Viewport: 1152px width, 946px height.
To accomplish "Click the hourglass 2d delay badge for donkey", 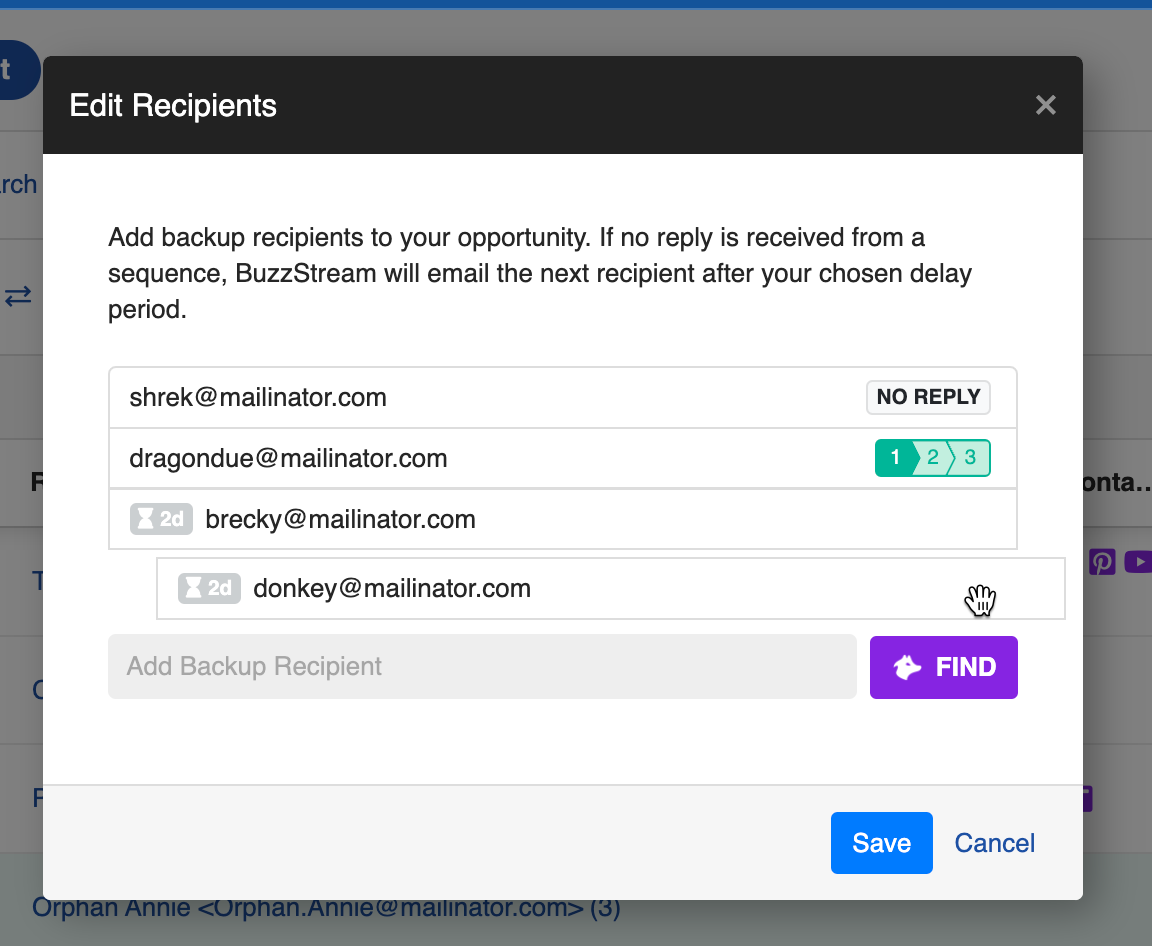I will pyautogui.click(x=209, y=588).
